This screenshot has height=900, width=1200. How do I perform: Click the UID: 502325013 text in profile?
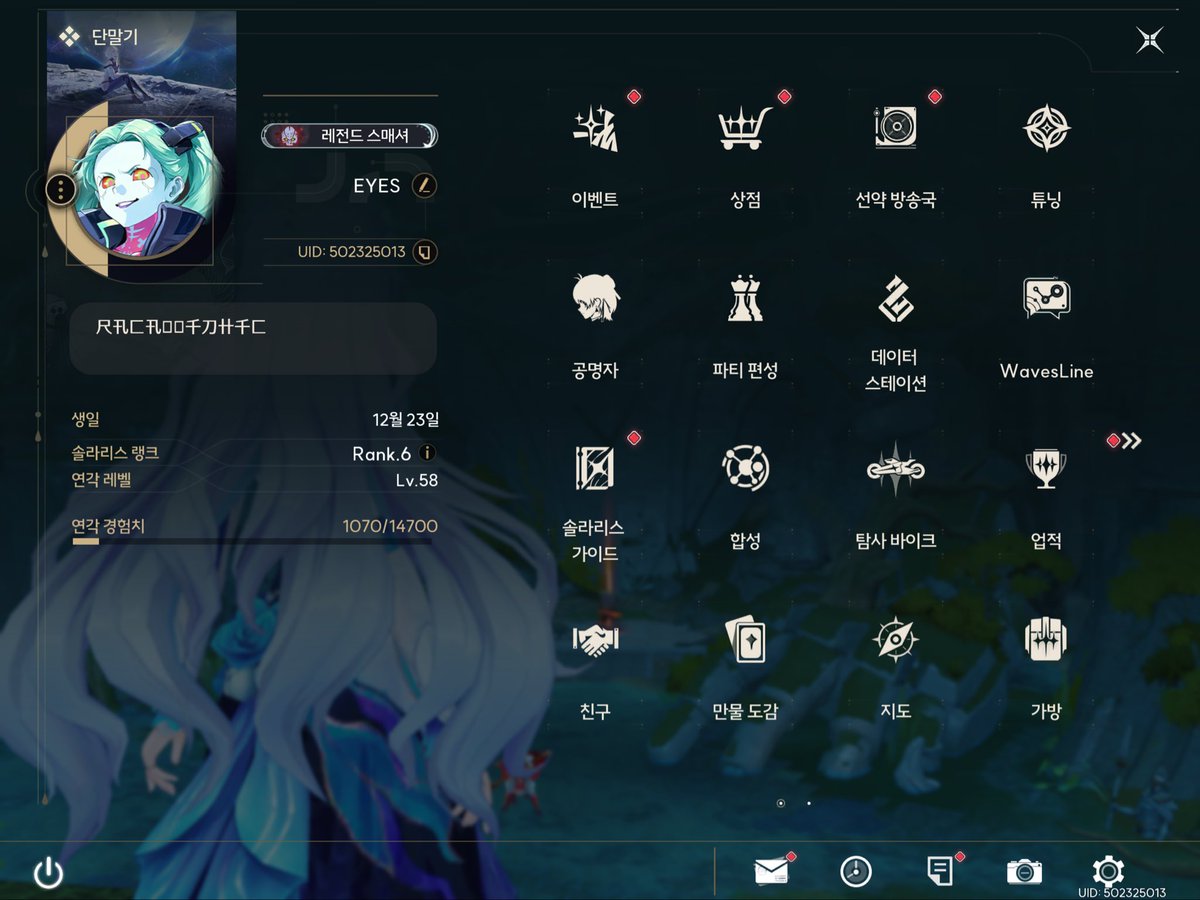coord(352,252)
